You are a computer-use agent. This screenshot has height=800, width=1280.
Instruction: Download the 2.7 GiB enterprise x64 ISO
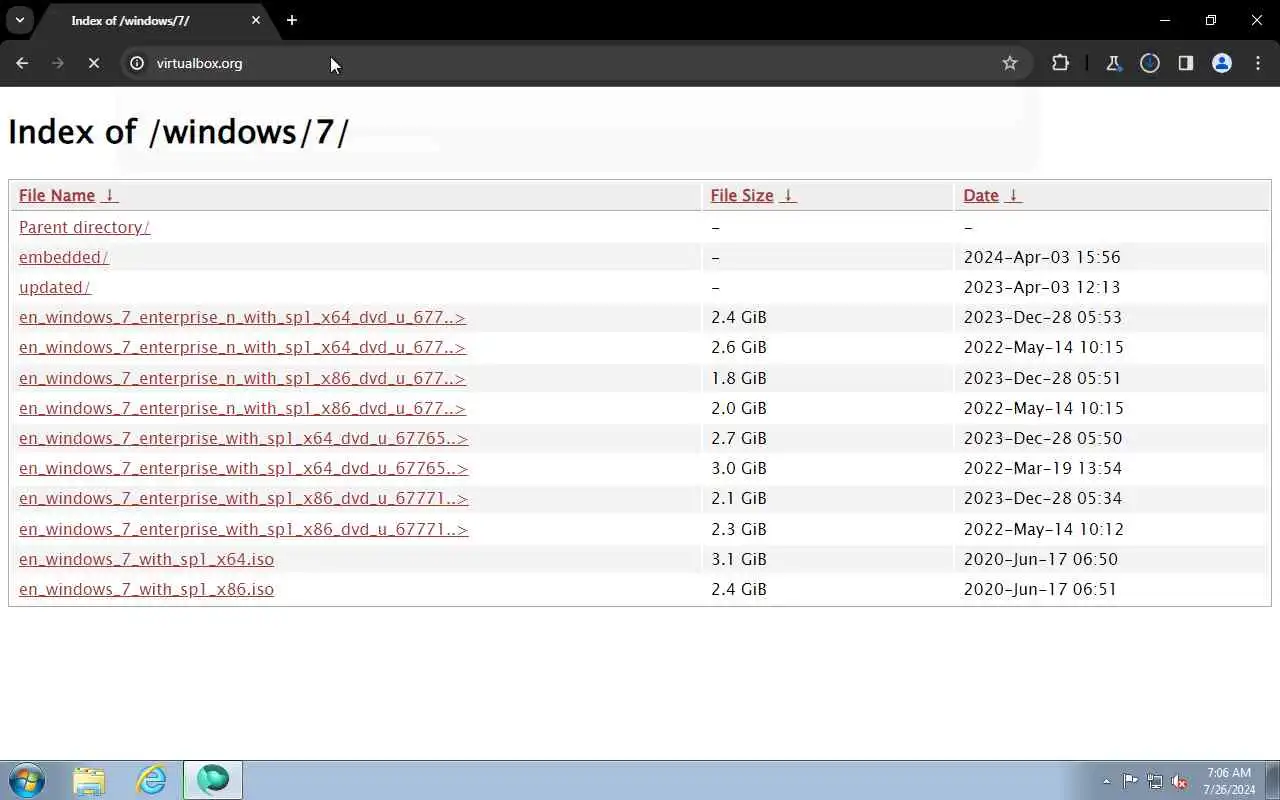tap(243, 438)
